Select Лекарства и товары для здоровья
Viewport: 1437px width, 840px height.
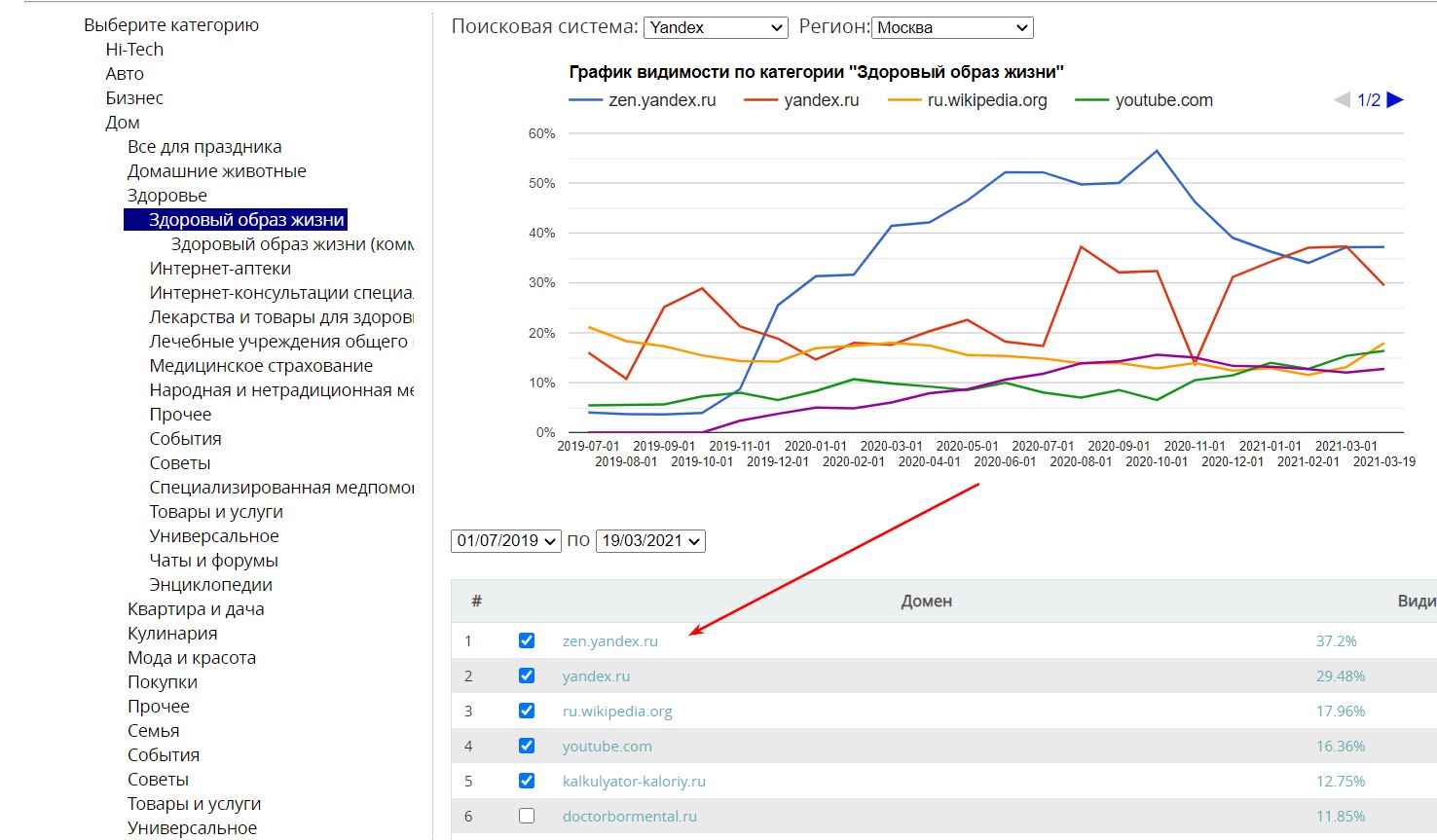pos(281,316)
